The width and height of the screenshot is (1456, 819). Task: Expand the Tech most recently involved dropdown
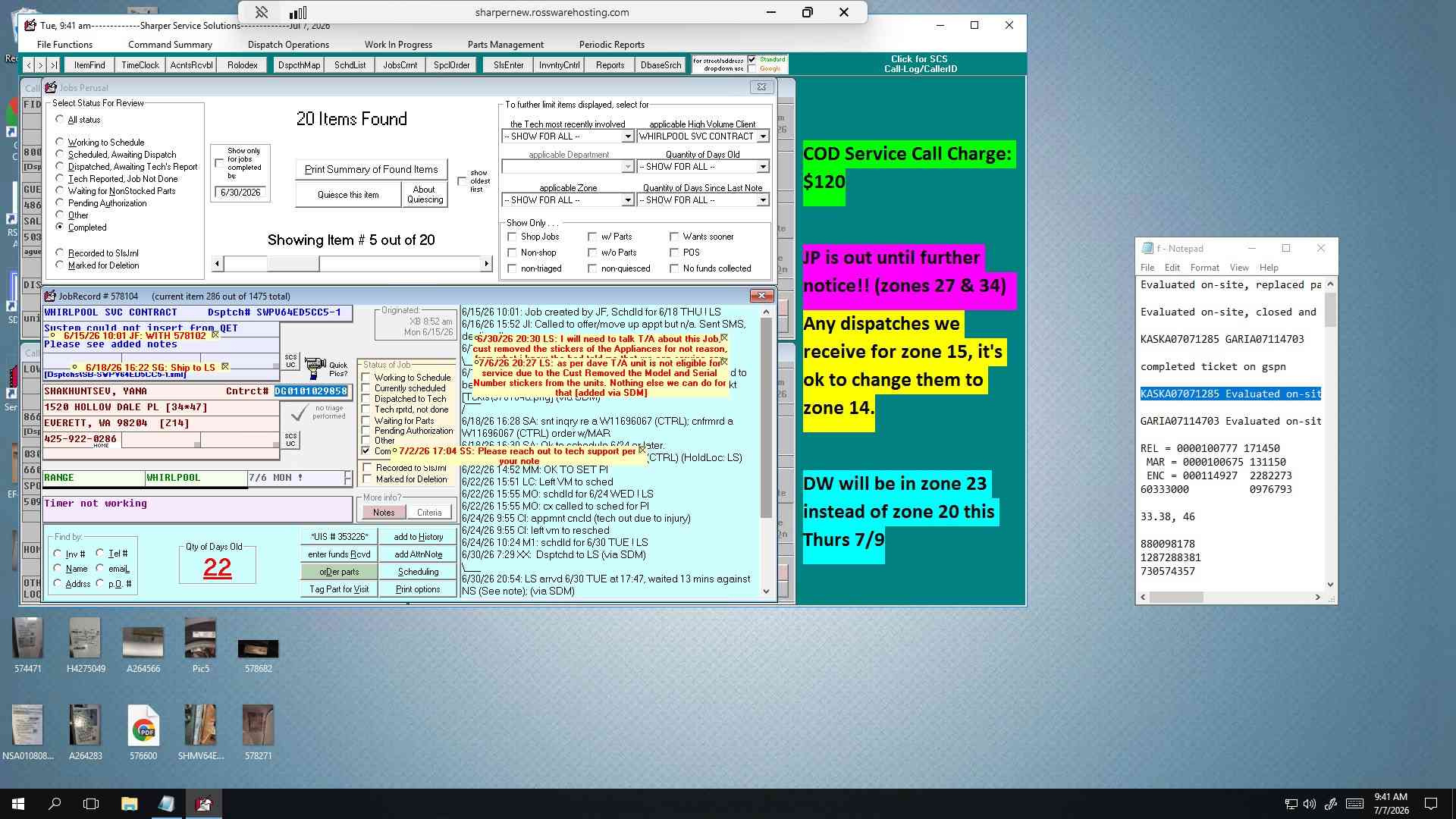click(x=627, y=136)
